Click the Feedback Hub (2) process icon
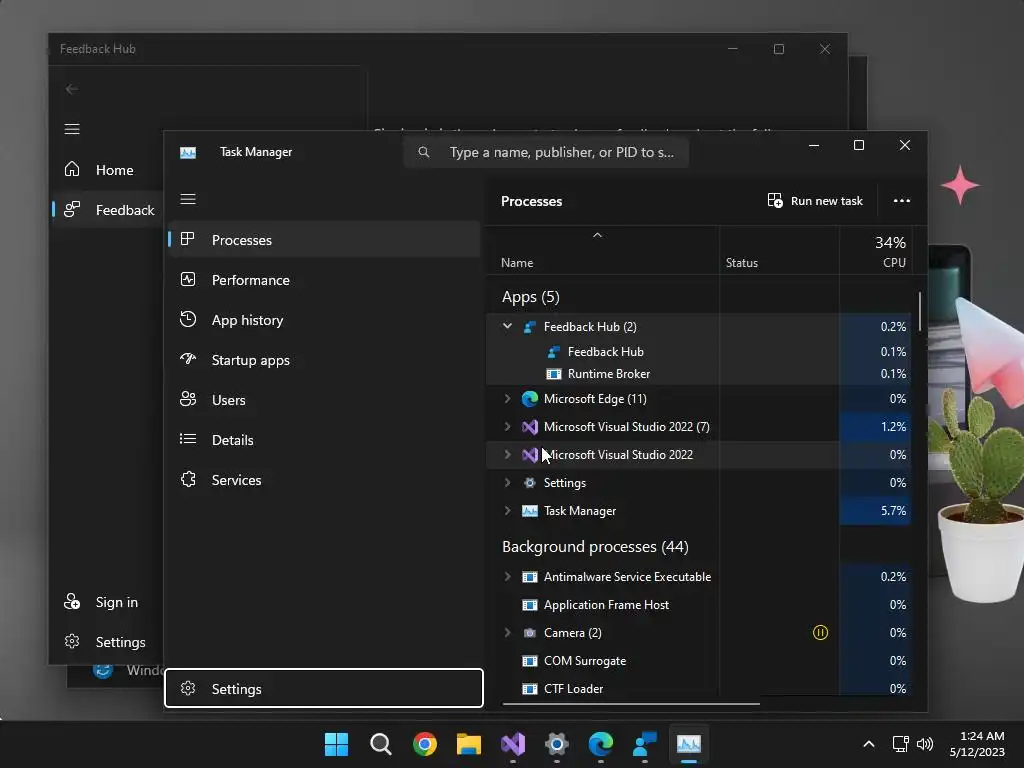1024x768 pixels. 530,327
